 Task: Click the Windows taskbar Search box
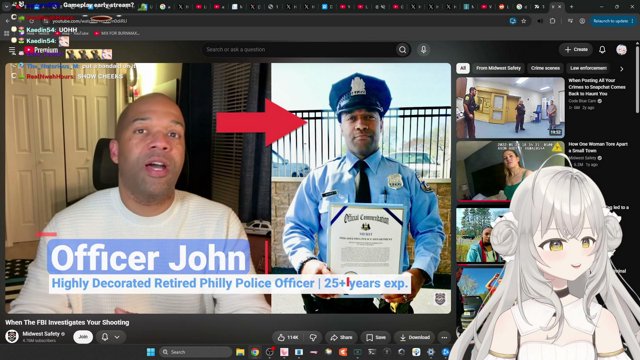tap(196, 352)
